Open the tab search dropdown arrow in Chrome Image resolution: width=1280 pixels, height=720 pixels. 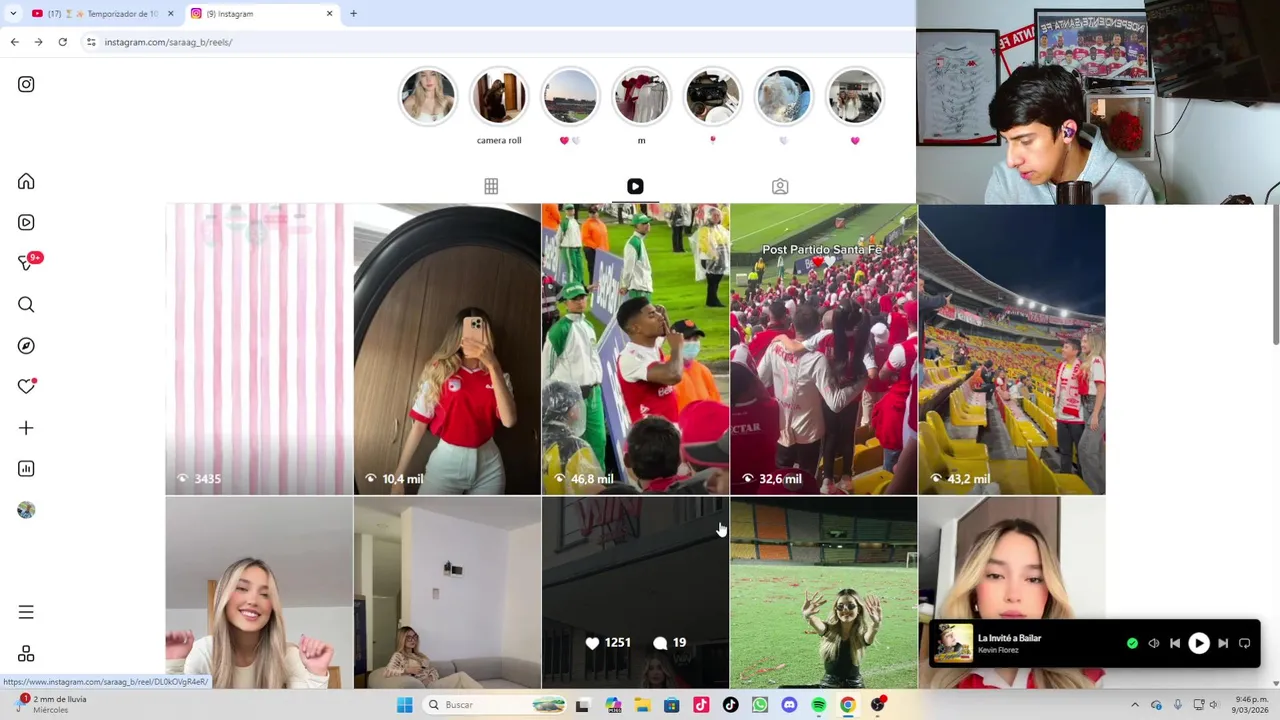pos(13,13)
